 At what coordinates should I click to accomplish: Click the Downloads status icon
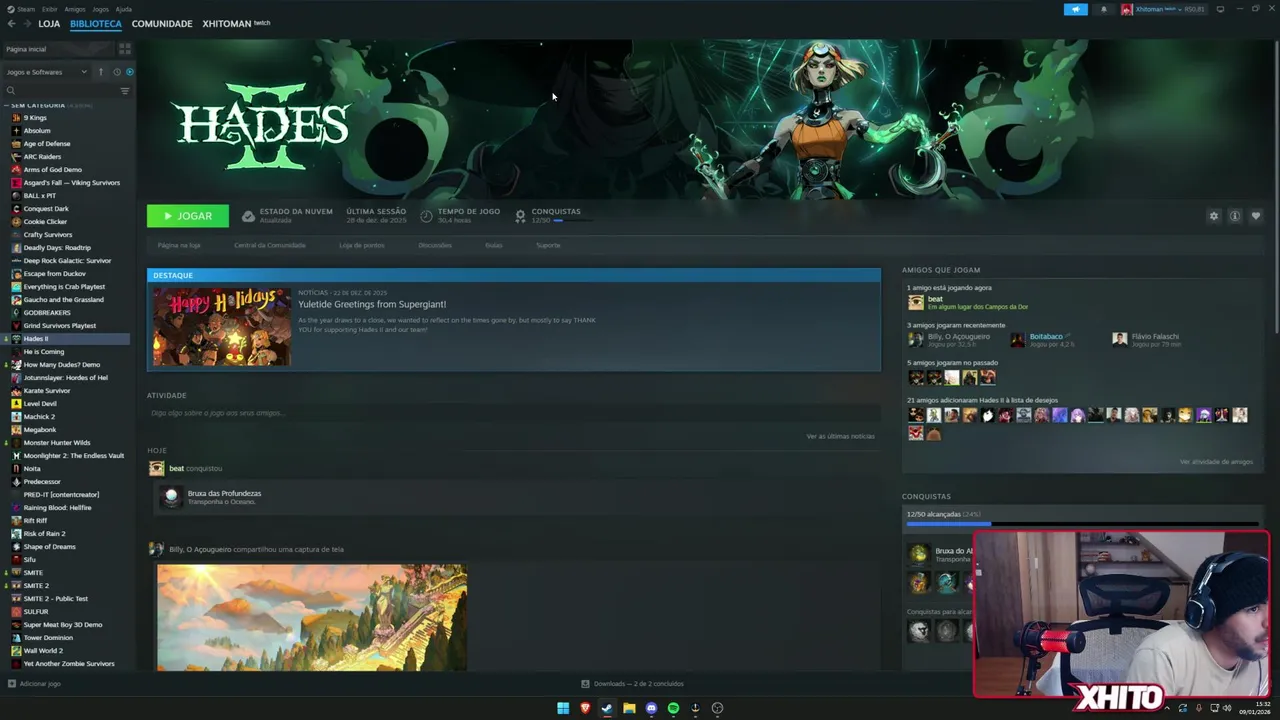tap(585, 684)
